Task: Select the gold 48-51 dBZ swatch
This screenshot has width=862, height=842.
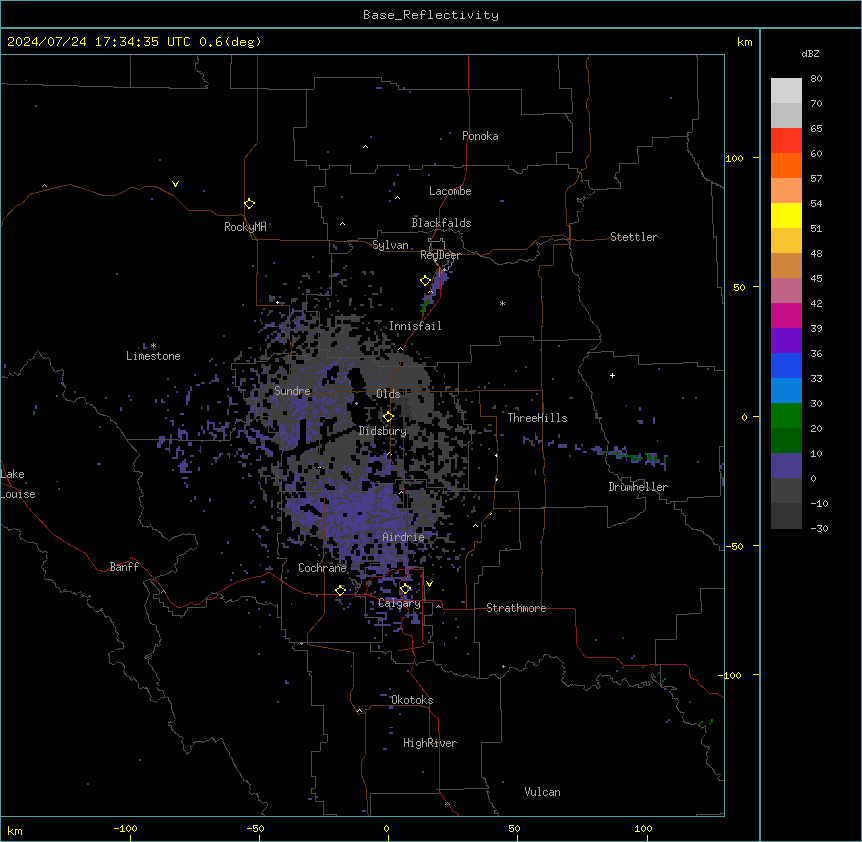Action: tap(786, 240)
